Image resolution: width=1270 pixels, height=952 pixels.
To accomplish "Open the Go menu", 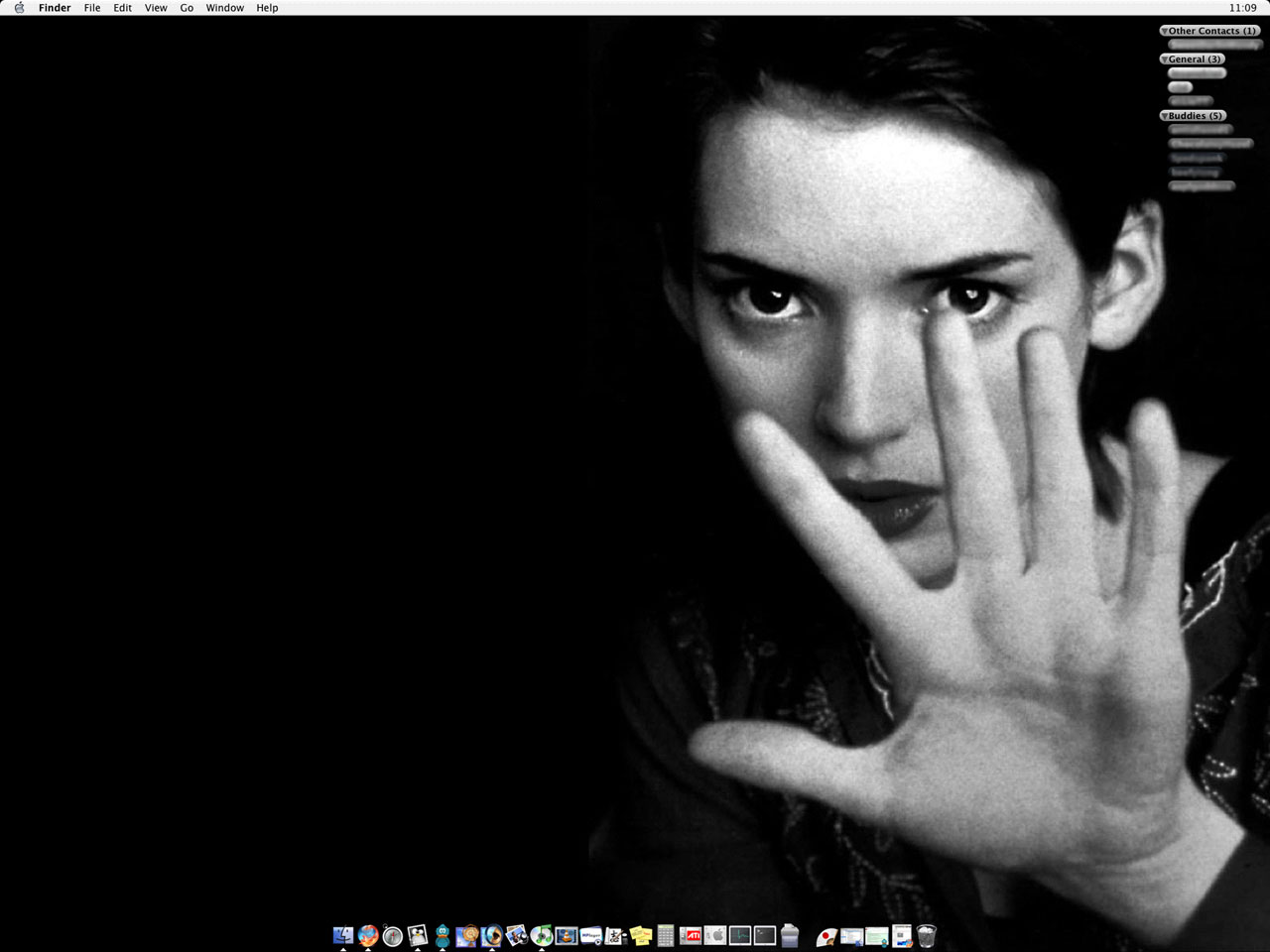I will 187,8.
